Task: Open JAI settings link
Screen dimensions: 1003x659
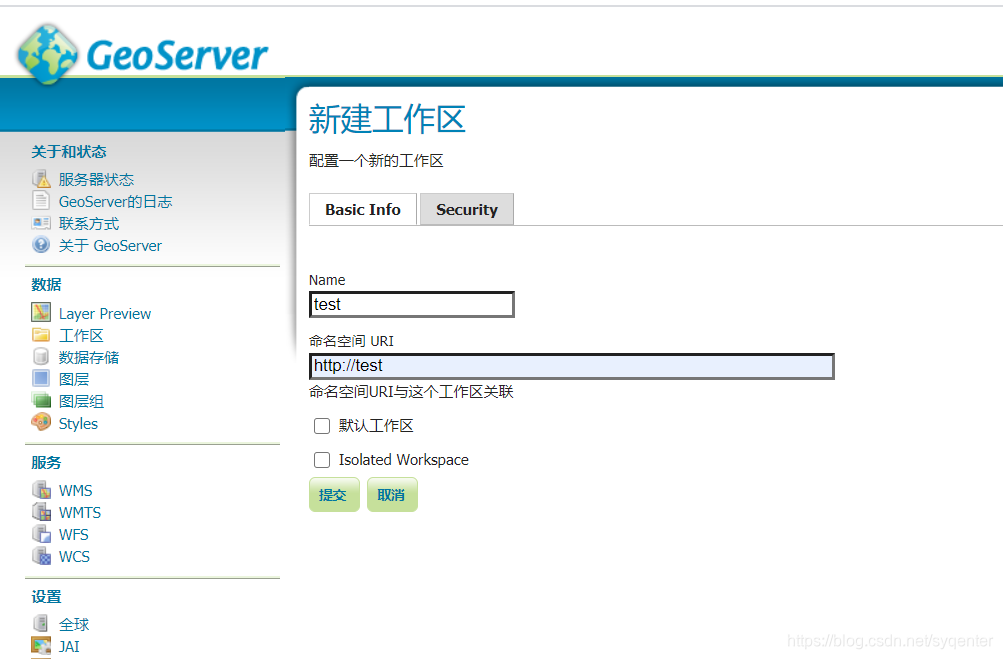Action: pyautogui.click(x=69, y=646)
